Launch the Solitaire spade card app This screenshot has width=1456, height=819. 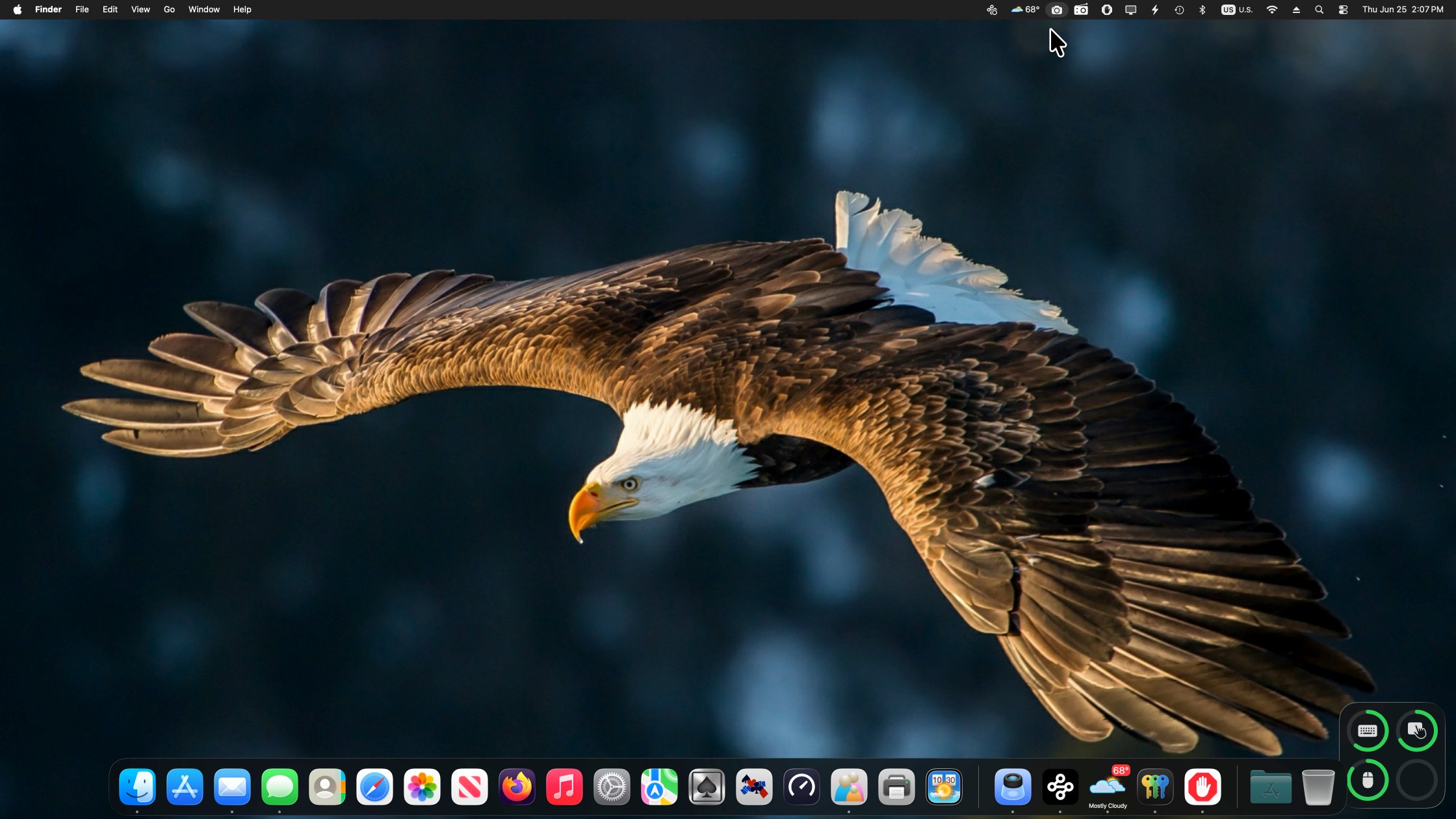(707, 786)
